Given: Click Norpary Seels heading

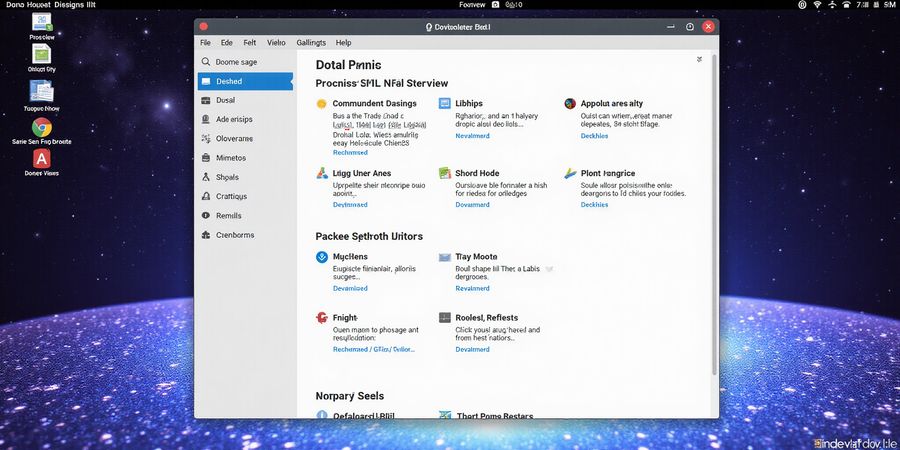Looking at the screenshot, I should (350, 396).
